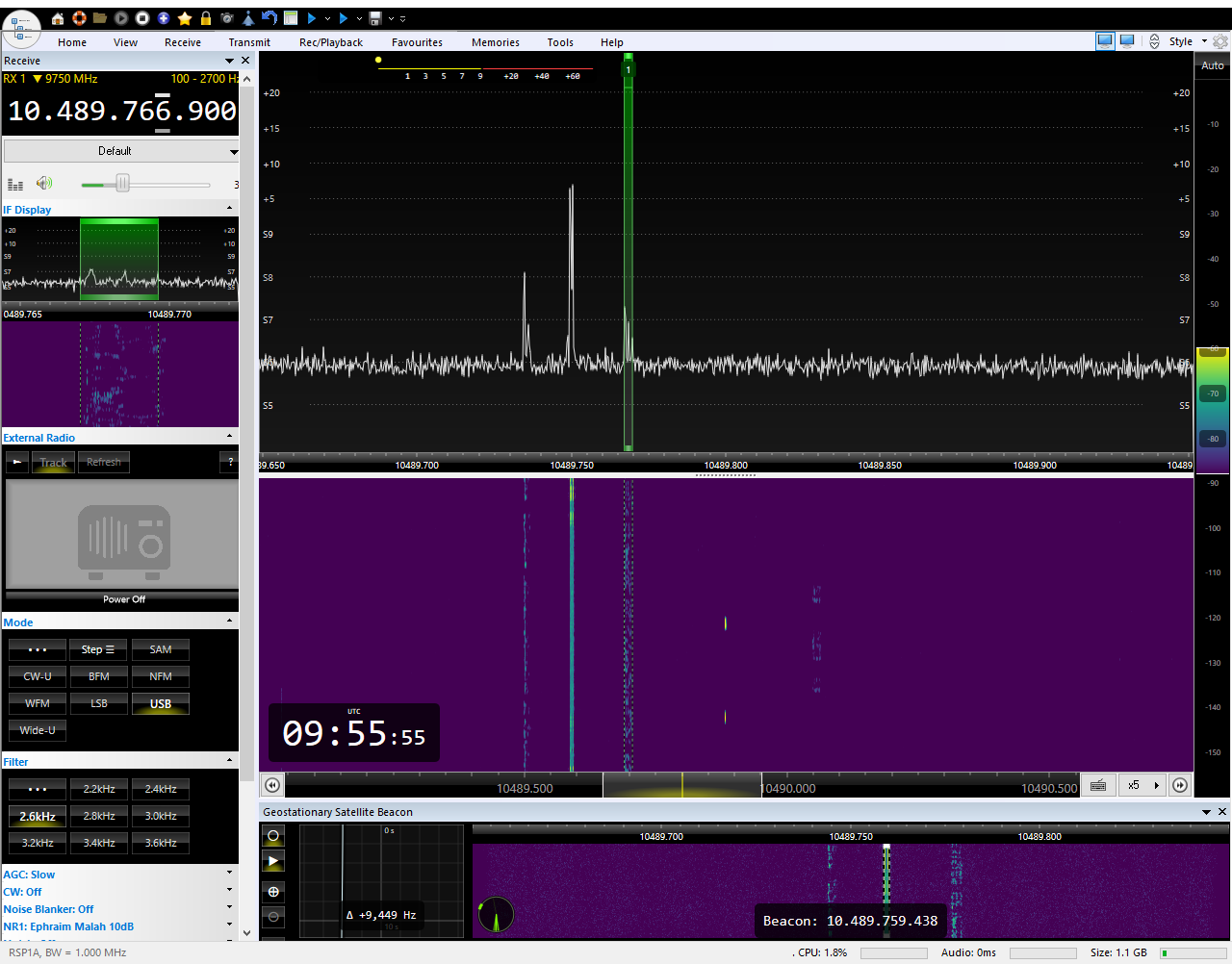Click the gold star favourites icon
Viewport: 1232px width, 964px height.
click(185, 18)
